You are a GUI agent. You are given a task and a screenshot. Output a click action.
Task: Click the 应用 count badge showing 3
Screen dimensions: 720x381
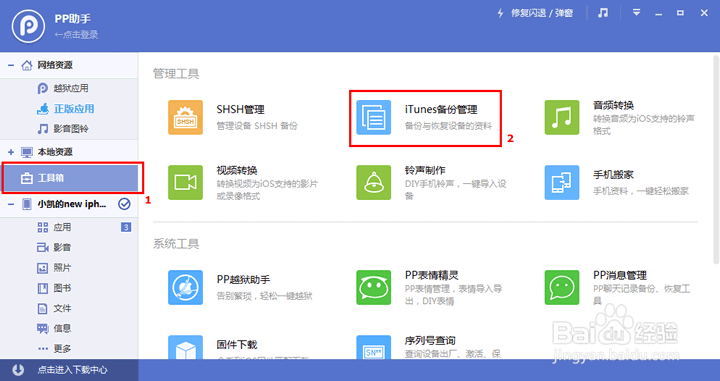pyautogui.click(x=126, y=227)
